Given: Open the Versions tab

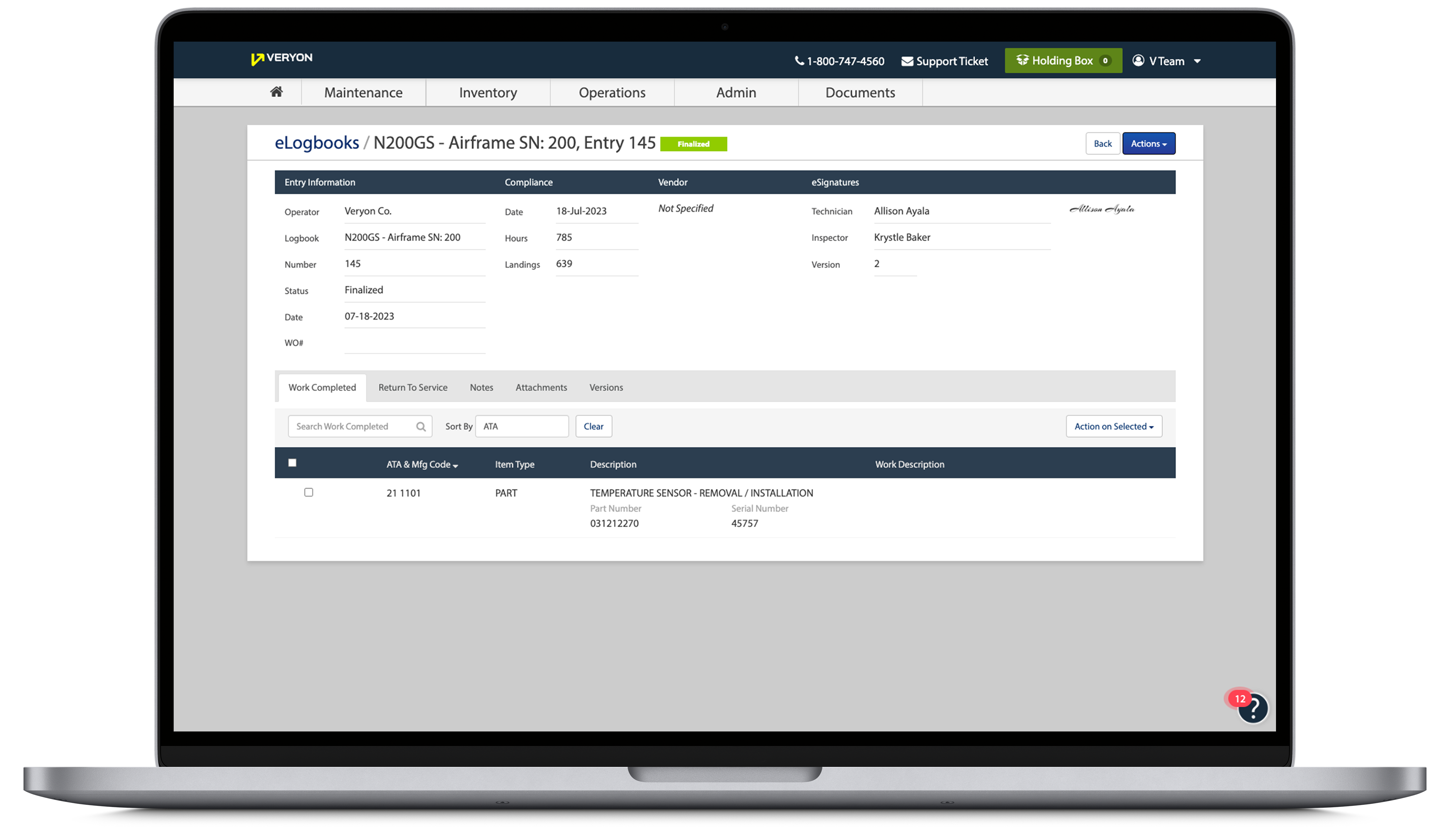Looking at the screenshot, I should [605, 388].
